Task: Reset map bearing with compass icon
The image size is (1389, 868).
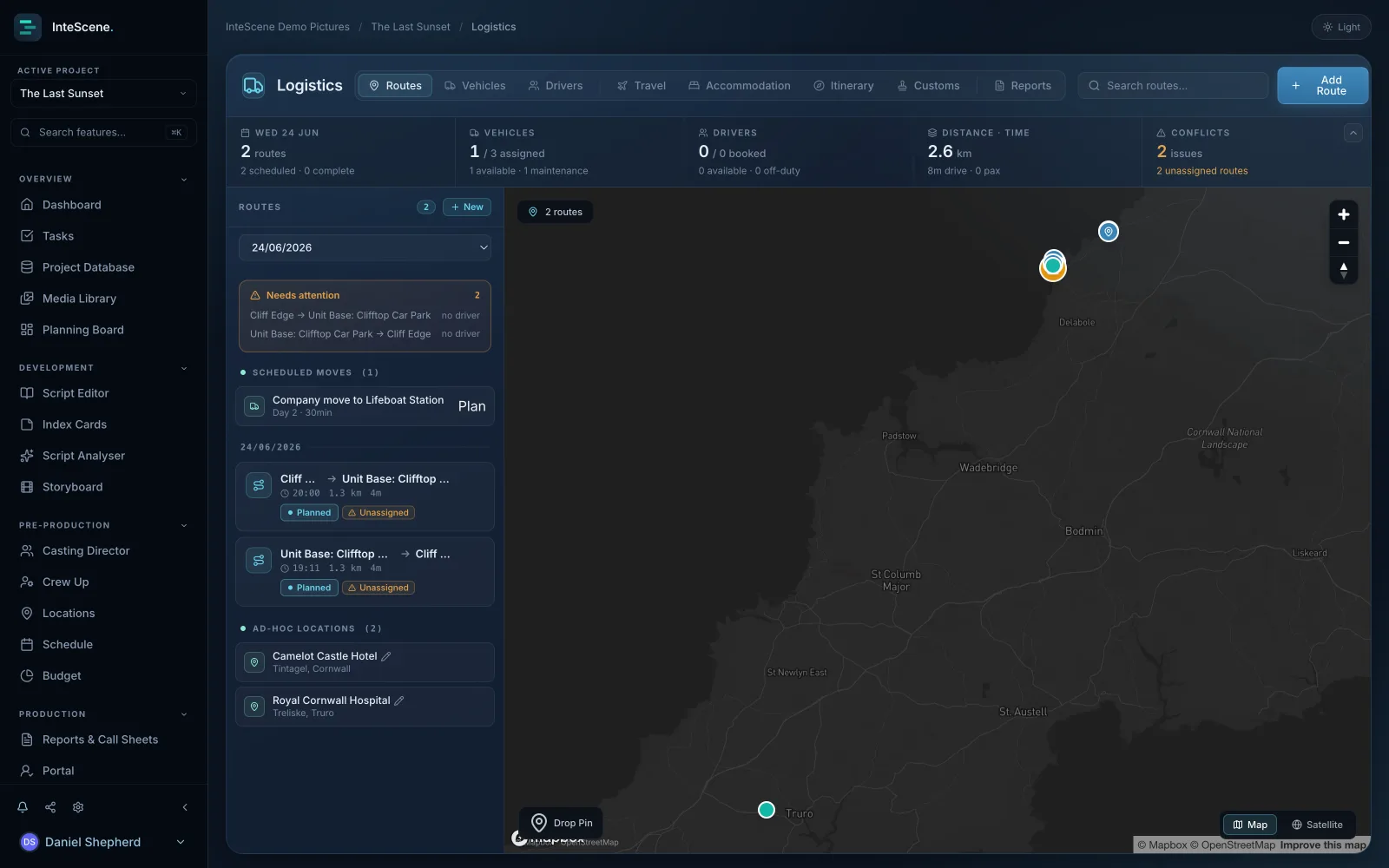Action: (x=1343, y=270)
